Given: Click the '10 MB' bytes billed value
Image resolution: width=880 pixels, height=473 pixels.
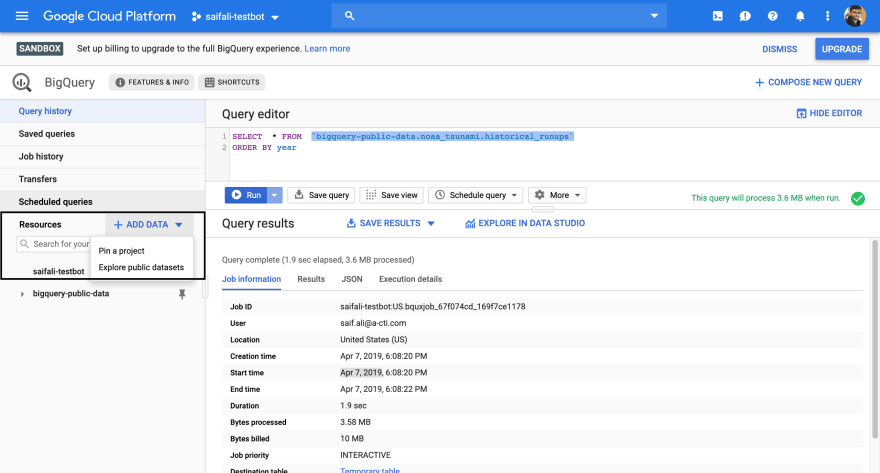Looking at the screenshot, I should [352, 439].
